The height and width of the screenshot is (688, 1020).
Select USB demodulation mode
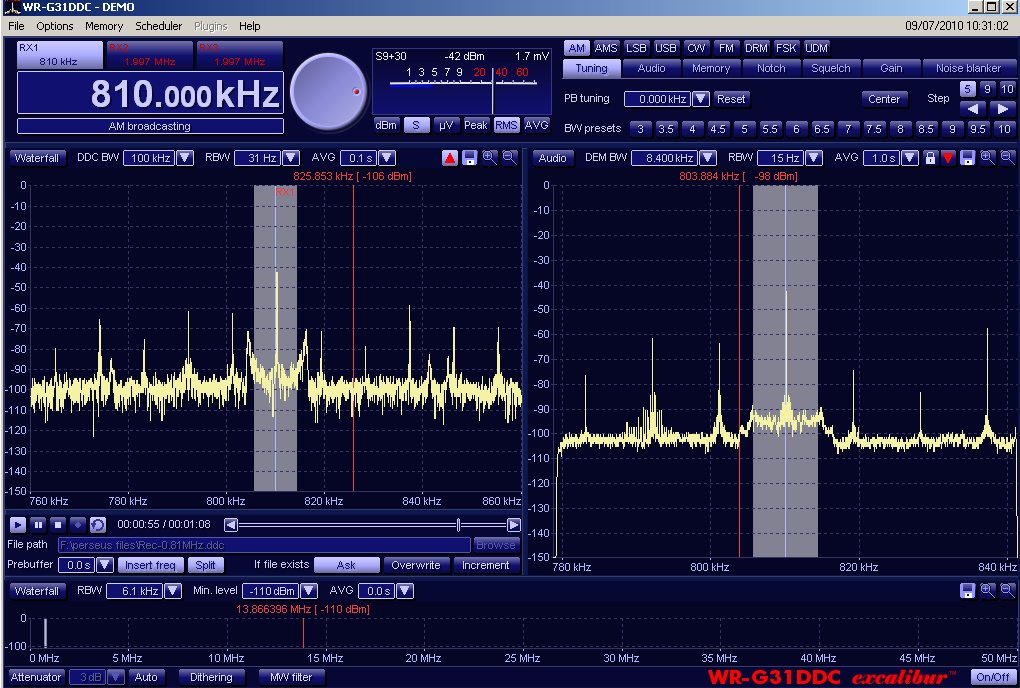(x=665, y=48)
